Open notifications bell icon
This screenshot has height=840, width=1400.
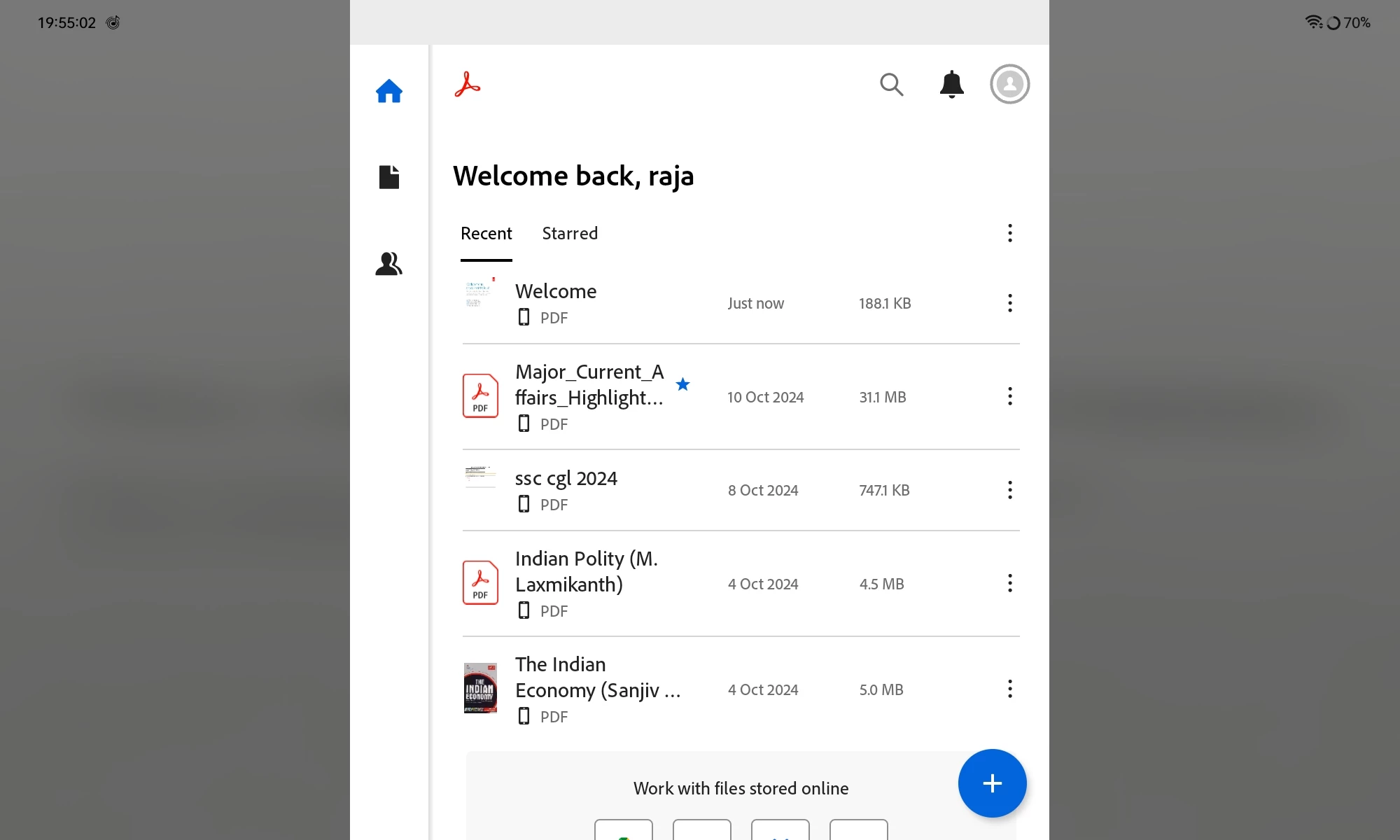951,85
